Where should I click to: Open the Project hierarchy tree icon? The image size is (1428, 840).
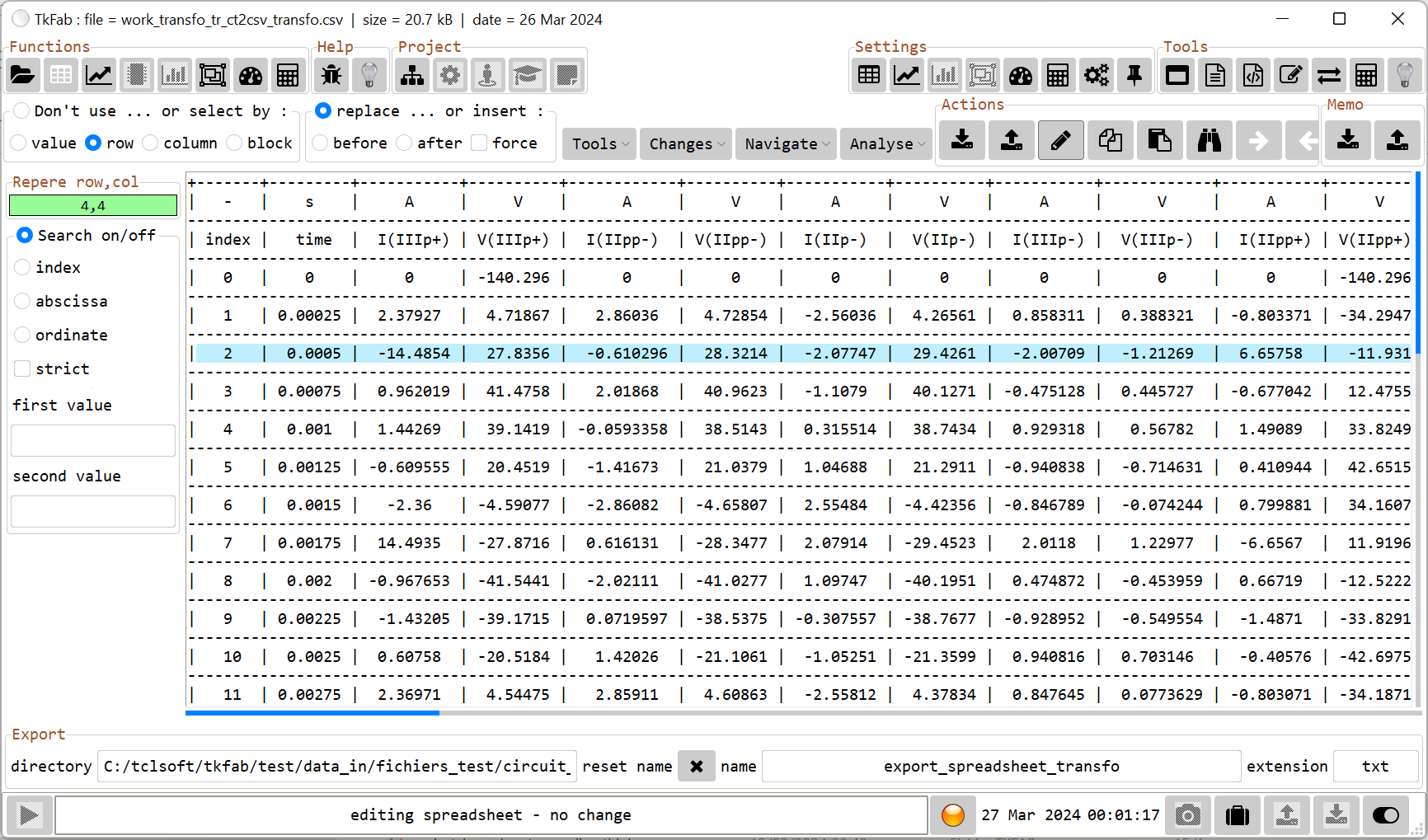point(412,76)
